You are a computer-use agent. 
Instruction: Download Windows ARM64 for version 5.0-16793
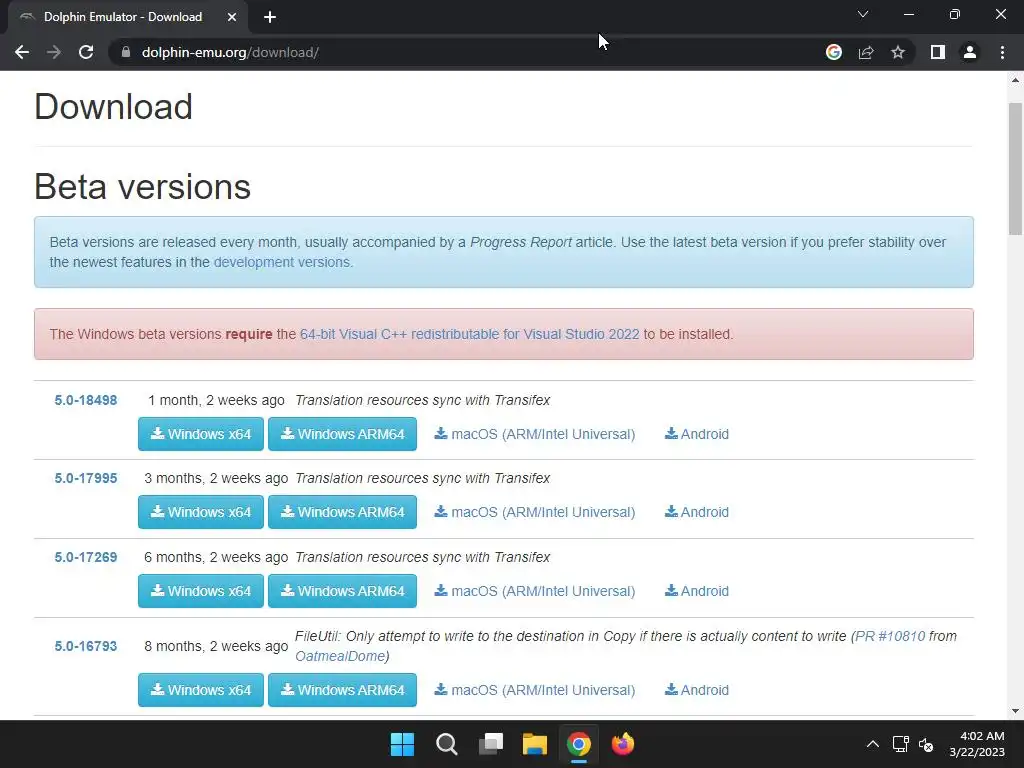[342, 690]
